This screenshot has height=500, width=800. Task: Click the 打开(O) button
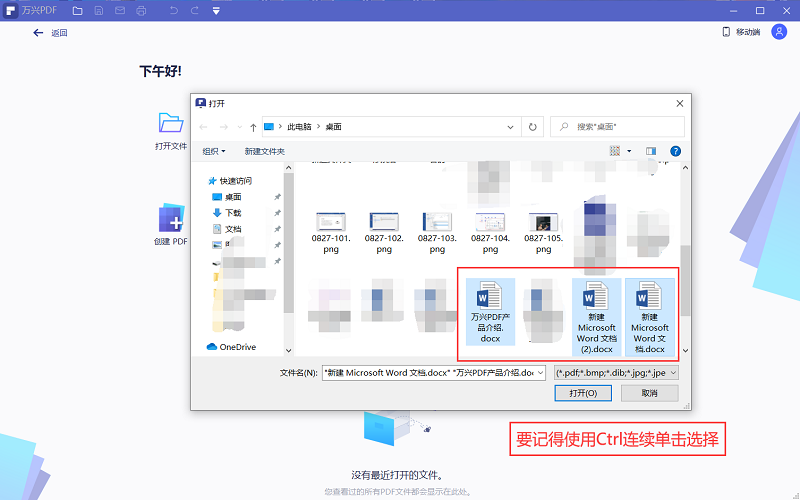pyautogui.click(x=583, y=393)
